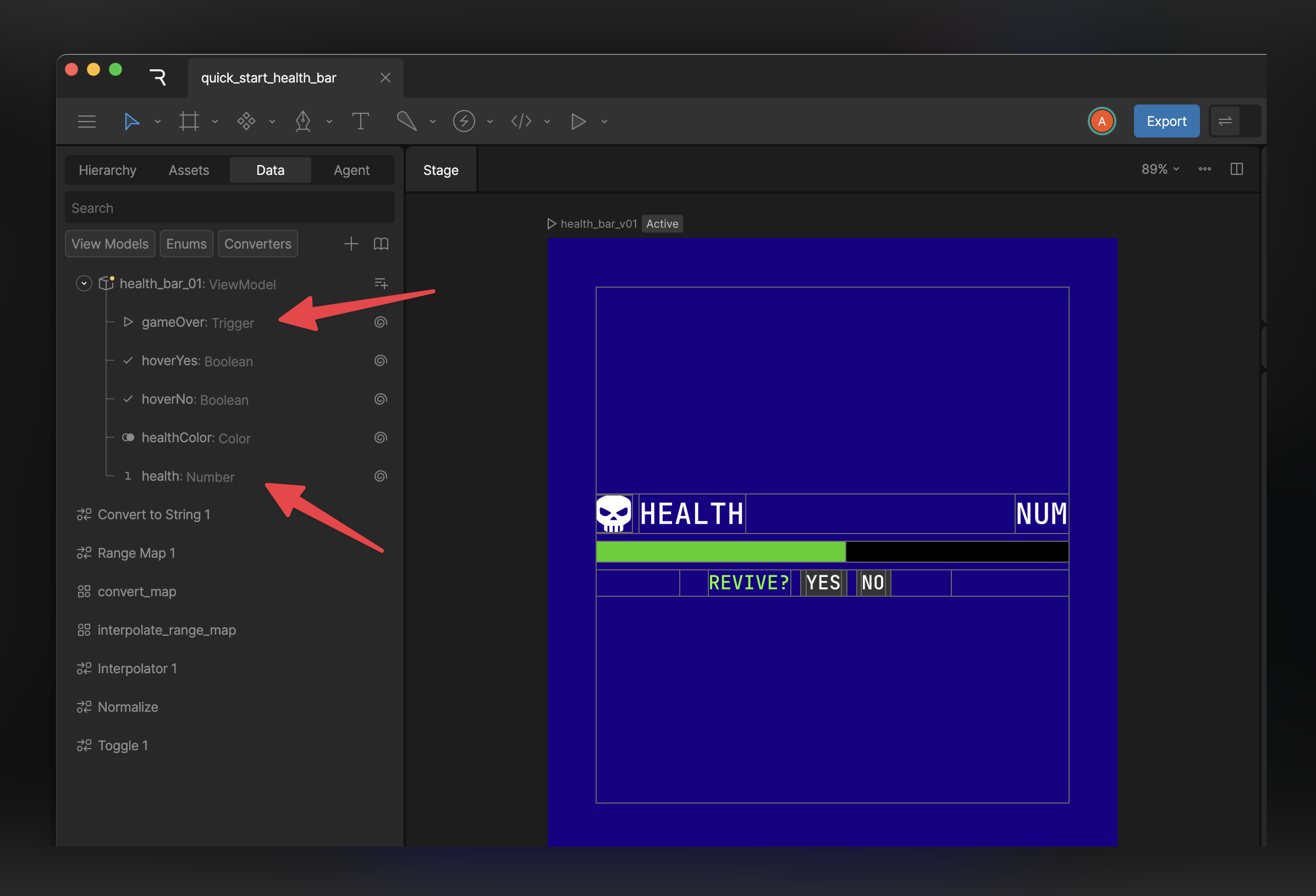The height and width of the screenshot is (896, 1316).
Task: Select the arrow Select tool
Action: click(x=131, y=121)
